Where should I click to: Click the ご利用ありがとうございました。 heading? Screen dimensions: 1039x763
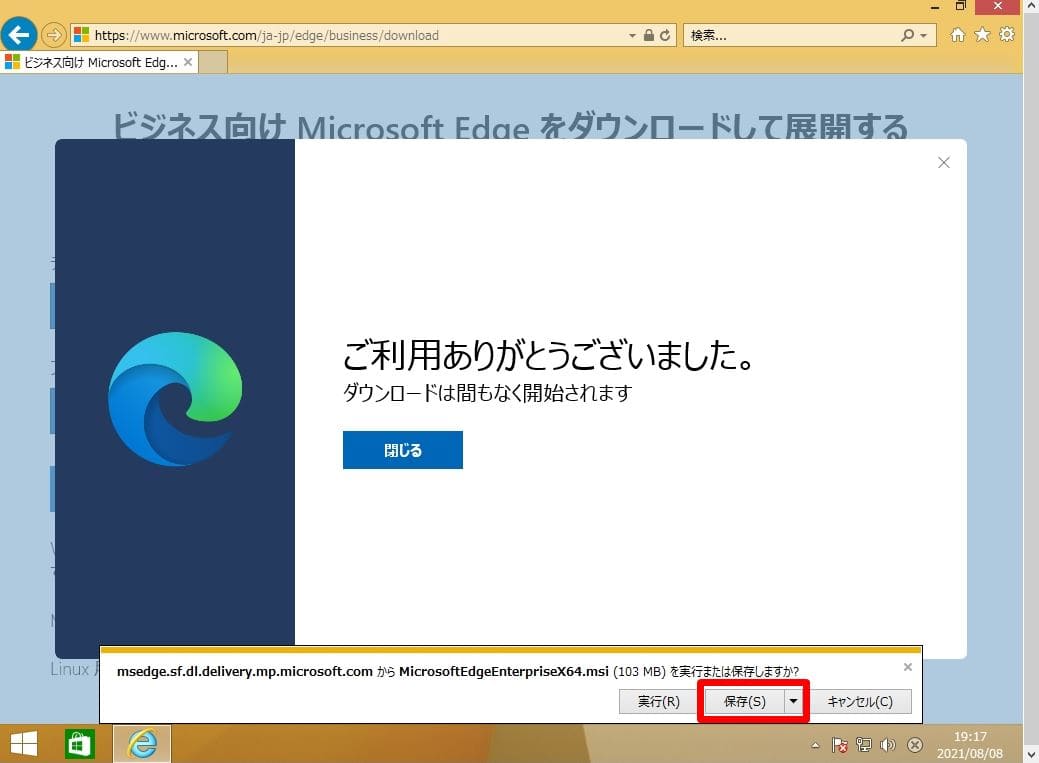548,355
